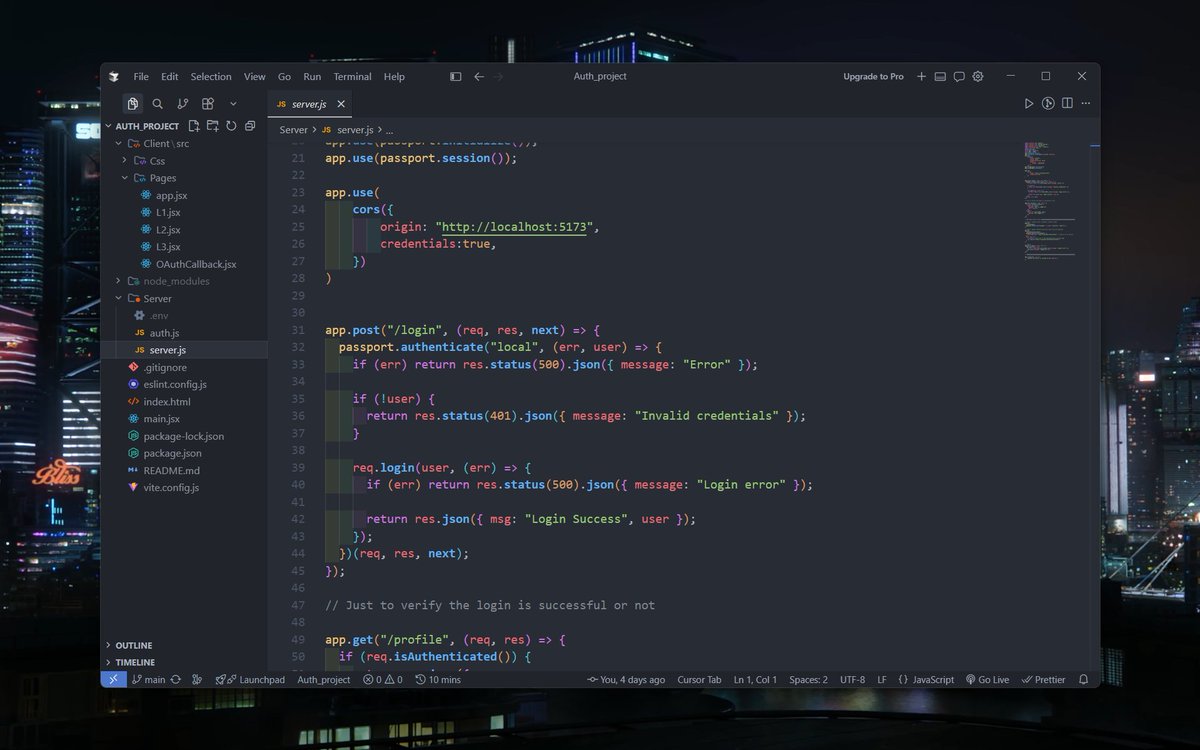Click the New Folder icon in explorer
This screenshot has height=750, width=1200.
[x=213, y=126]
